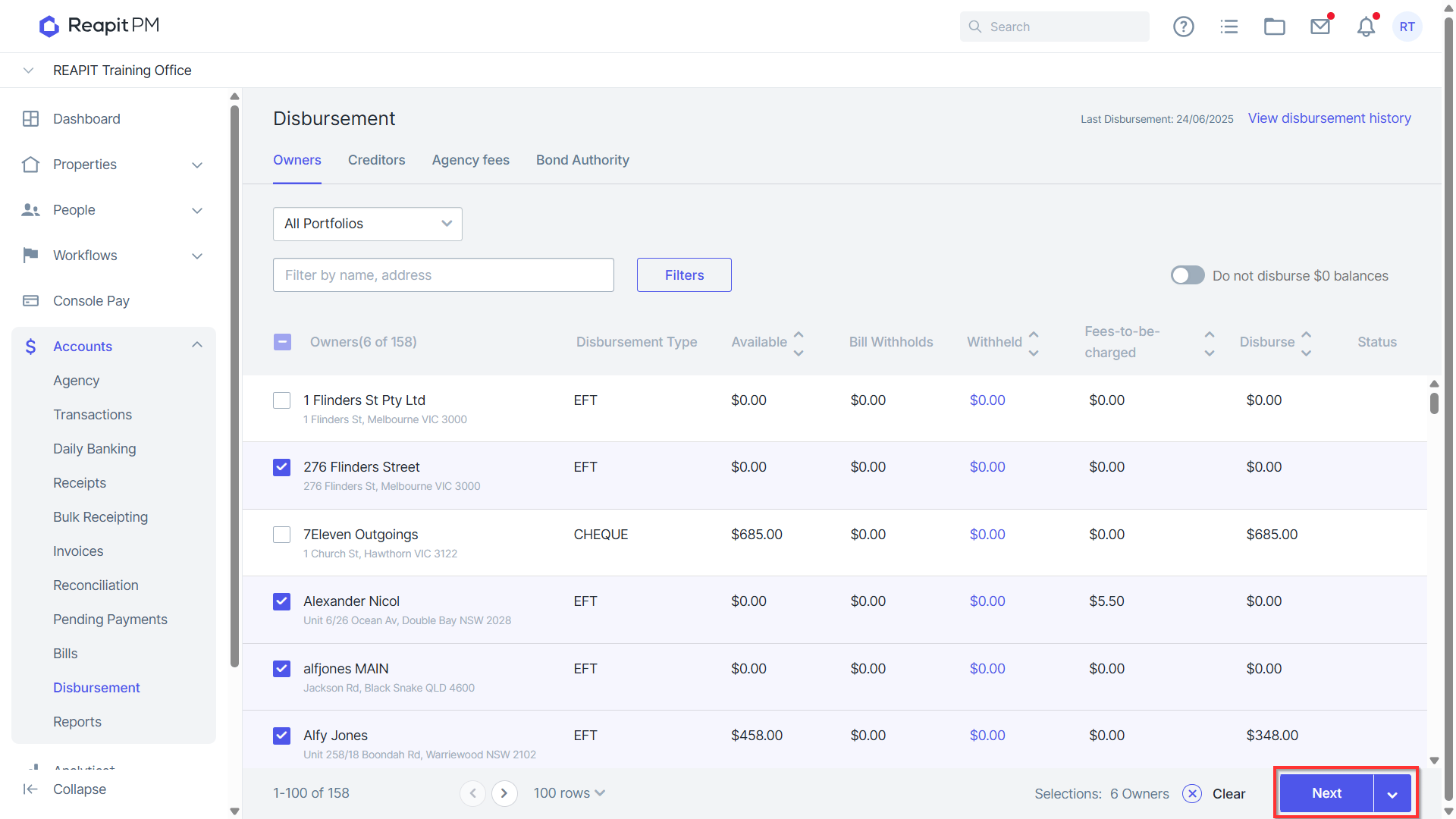Toggle Do not disburse $0 balances switch
The height and width of the screenshot is (819, 1456).
tap(1187, 275)
